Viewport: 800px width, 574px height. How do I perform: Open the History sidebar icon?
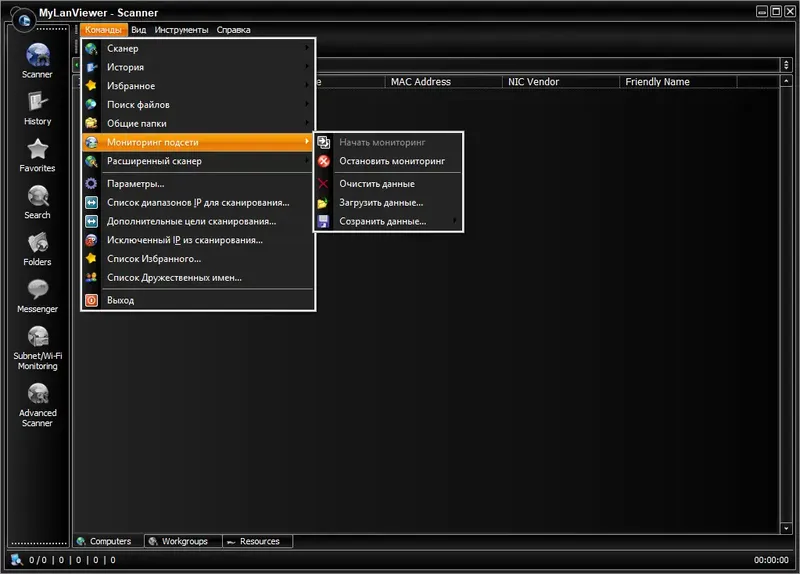(x=38, y=103)
